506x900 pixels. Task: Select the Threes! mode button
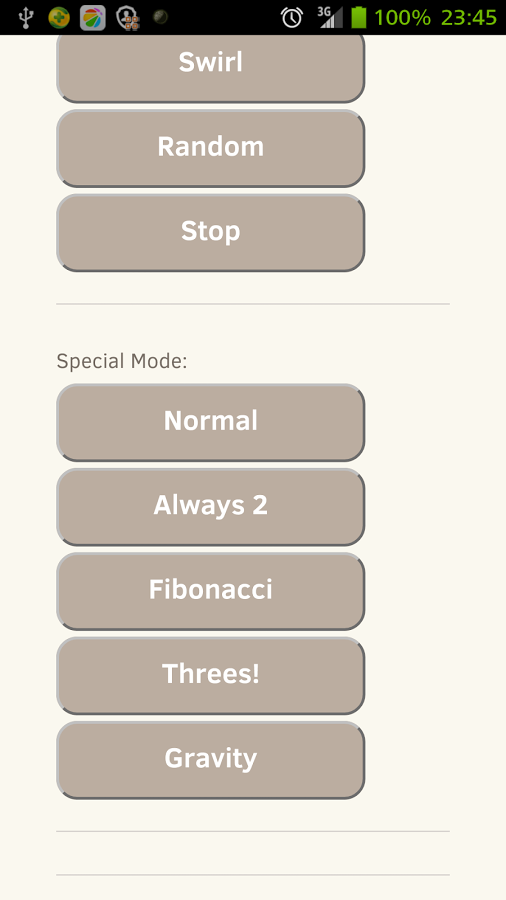click(x=211, y=676)
